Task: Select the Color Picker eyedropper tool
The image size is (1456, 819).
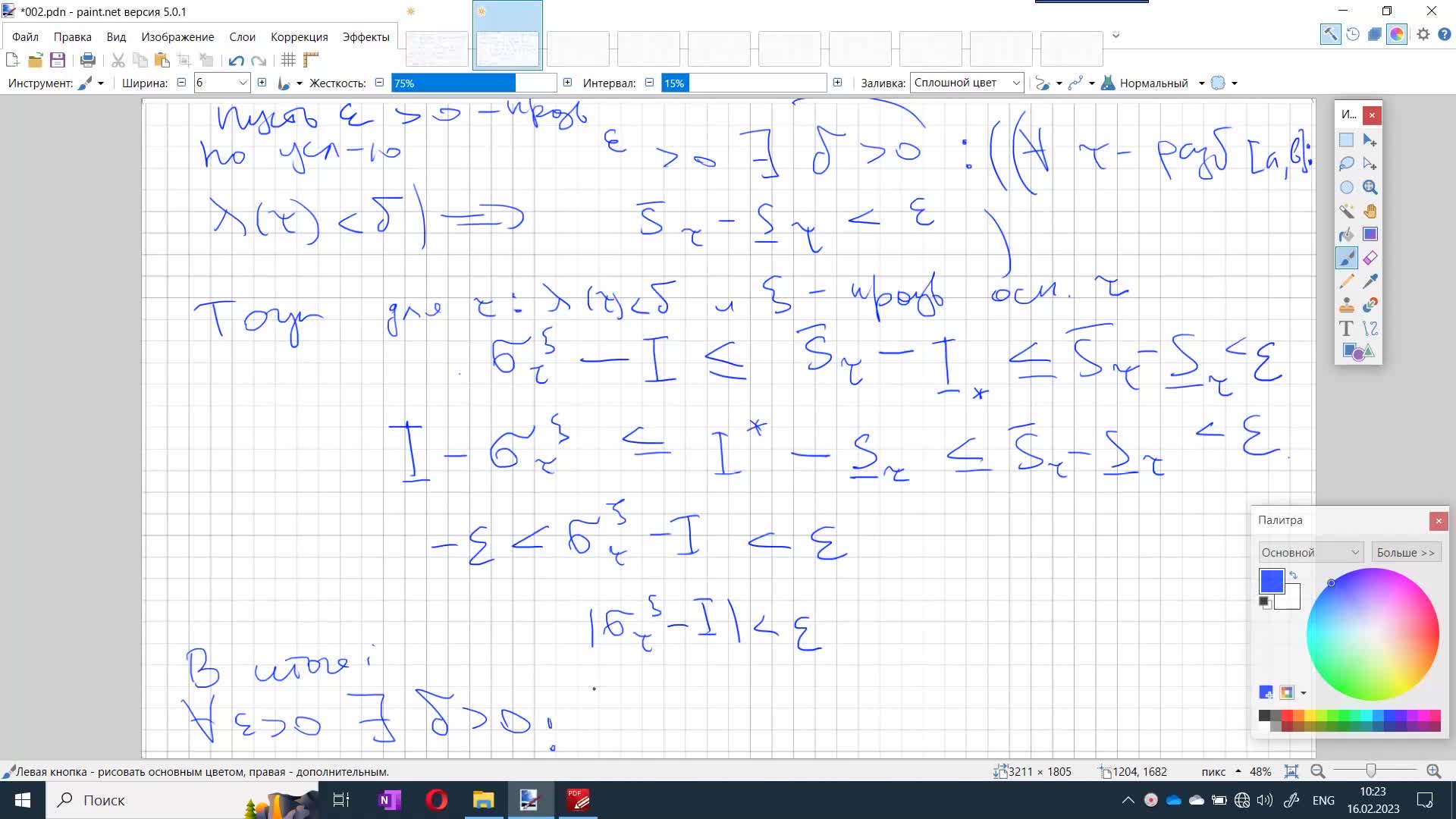Action: [x=1370, y=281]
